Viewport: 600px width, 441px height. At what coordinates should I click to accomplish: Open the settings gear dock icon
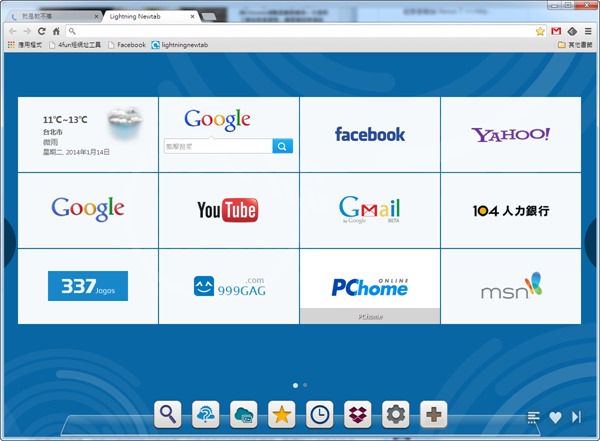coord(396,414)
